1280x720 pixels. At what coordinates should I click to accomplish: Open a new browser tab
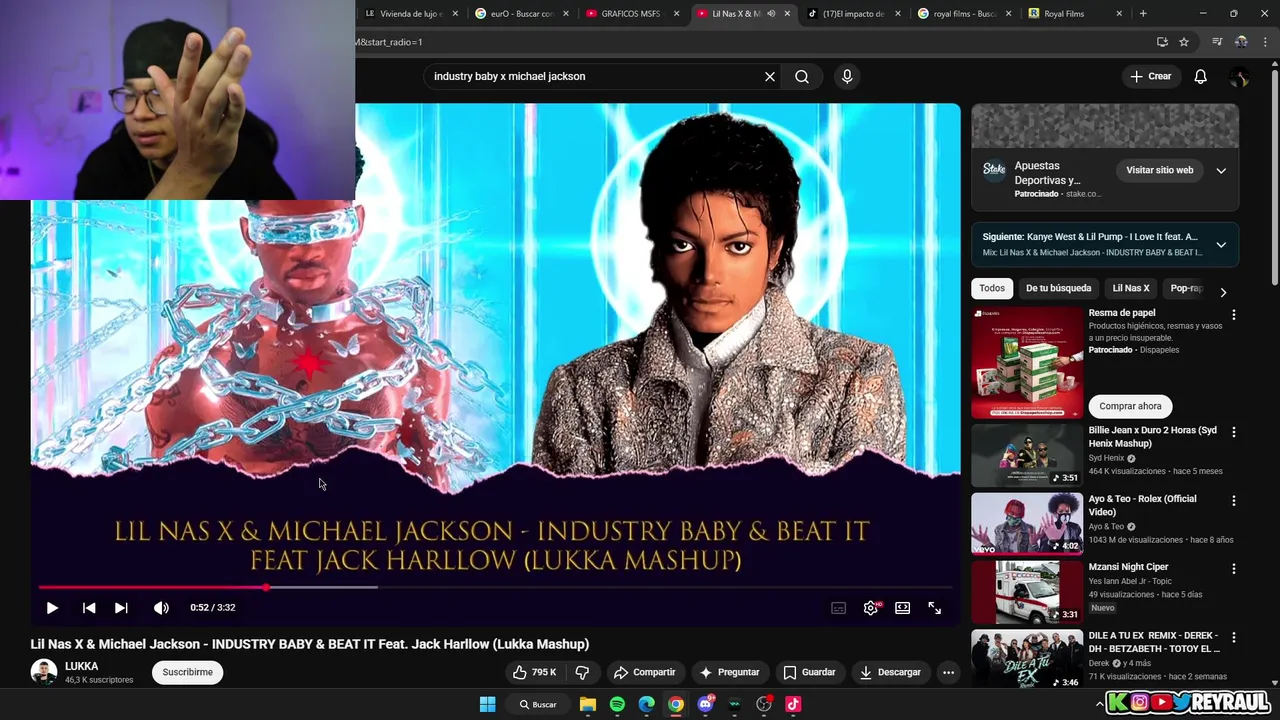(1143, 14)
